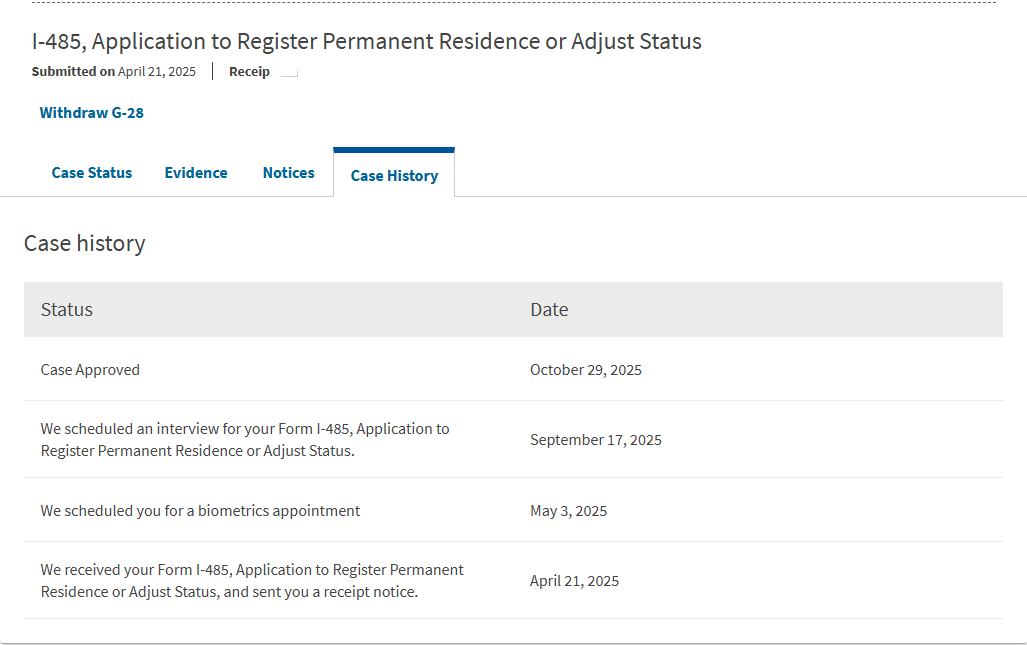This screenshot has height=645, width=1027.
Task: Click the Case history section heading
Action: (x=85, y=243)
